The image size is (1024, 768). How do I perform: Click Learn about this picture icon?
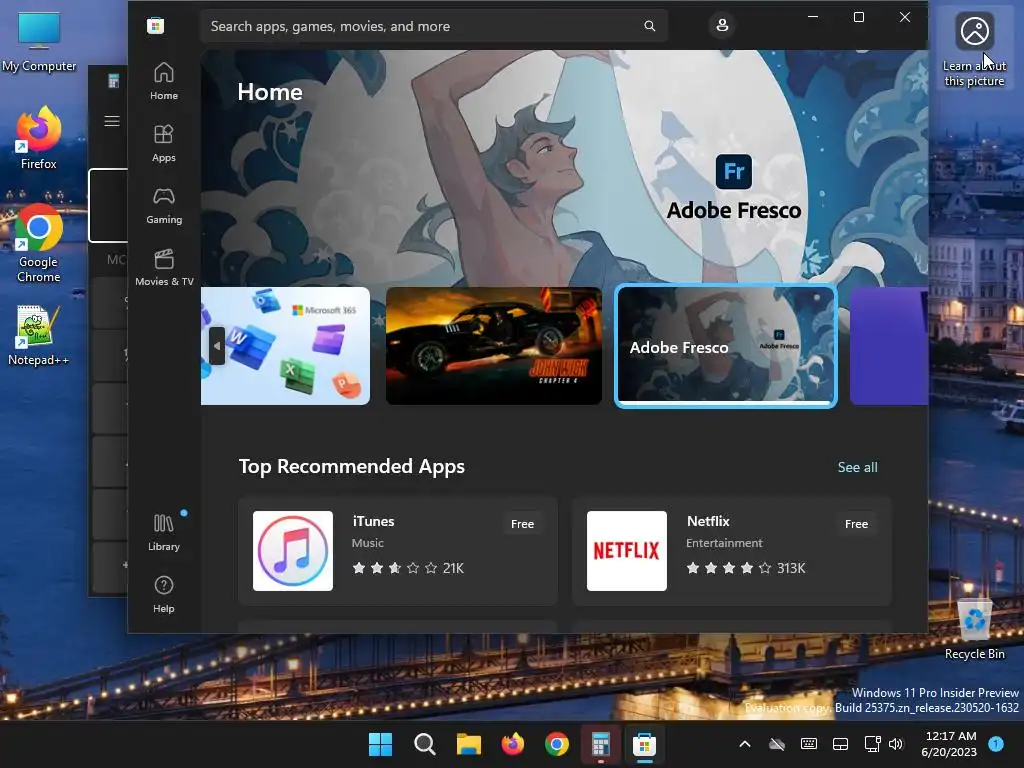coord(974,48)
